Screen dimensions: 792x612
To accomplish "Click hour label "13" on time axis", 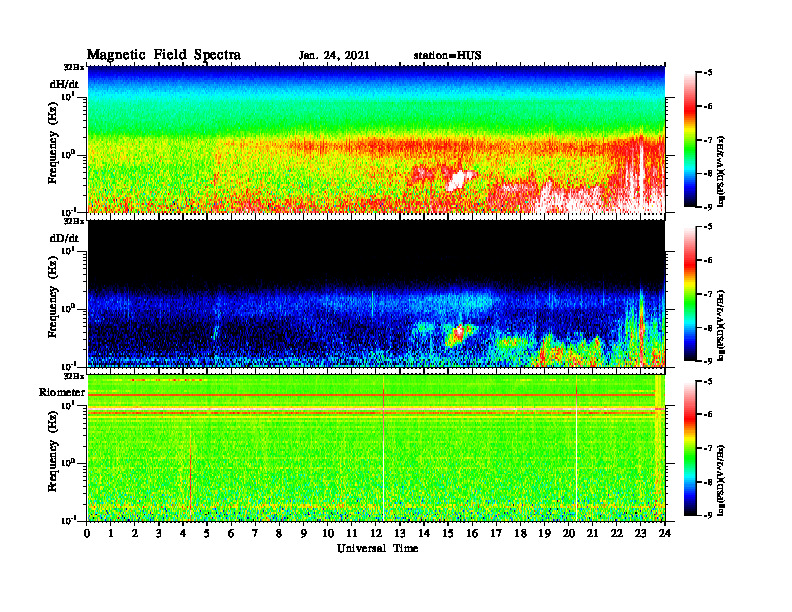I will click(x=400, y=533).
